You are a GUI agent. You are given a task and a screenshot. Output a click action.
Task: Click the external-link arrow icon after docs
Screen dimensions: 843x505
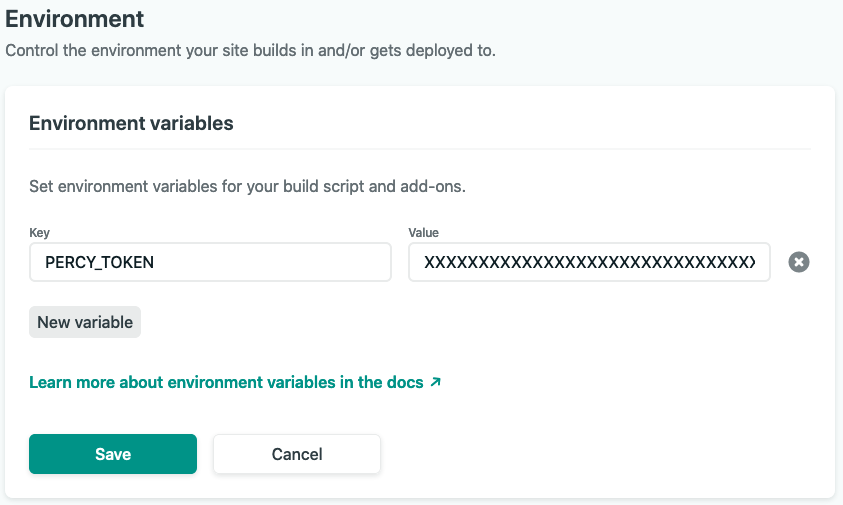(x=435, y=382)
